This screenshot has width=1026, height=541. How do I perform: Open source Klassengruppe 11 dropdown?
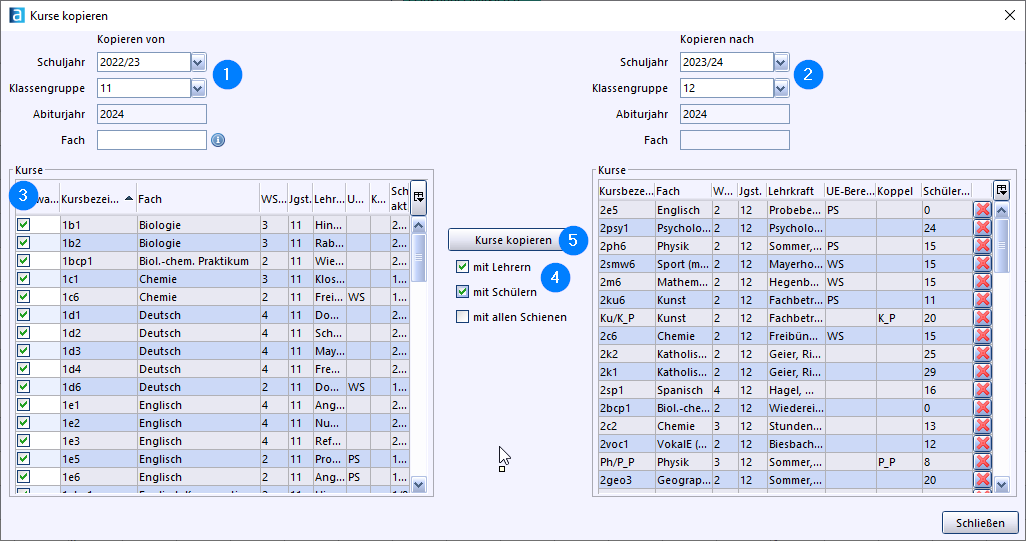pyautogui.click(x=198, y=88)
